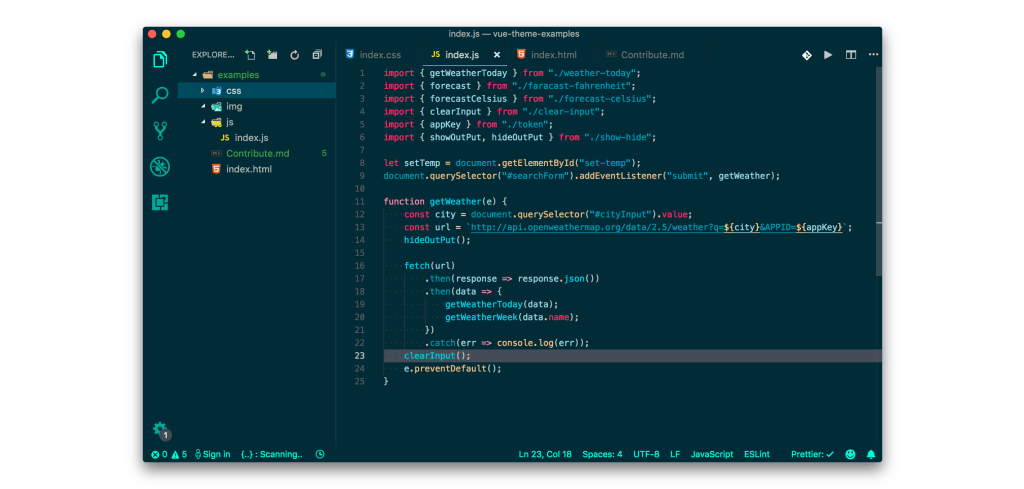This screenshot has width=1024, height=489.
Task: Click '"./weather-today"' string on line 1
Action: (x=590, y=73)
